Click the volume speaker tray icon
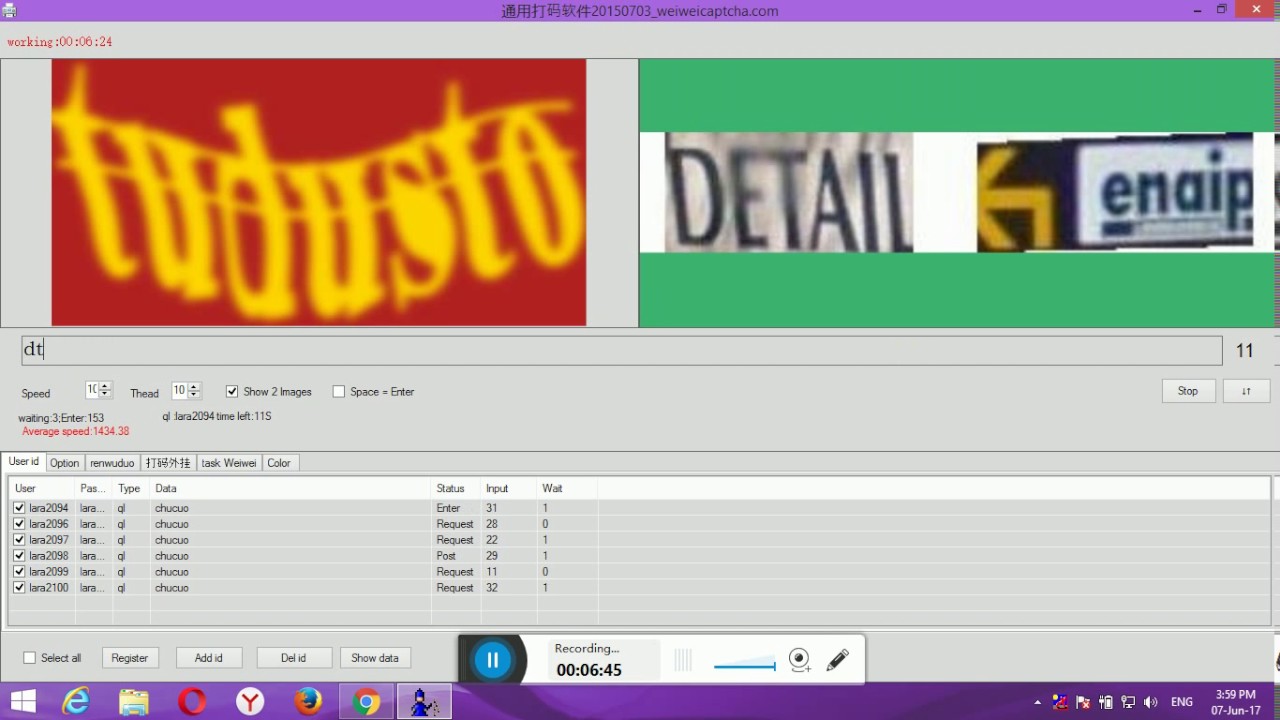 pos(1151,702)
